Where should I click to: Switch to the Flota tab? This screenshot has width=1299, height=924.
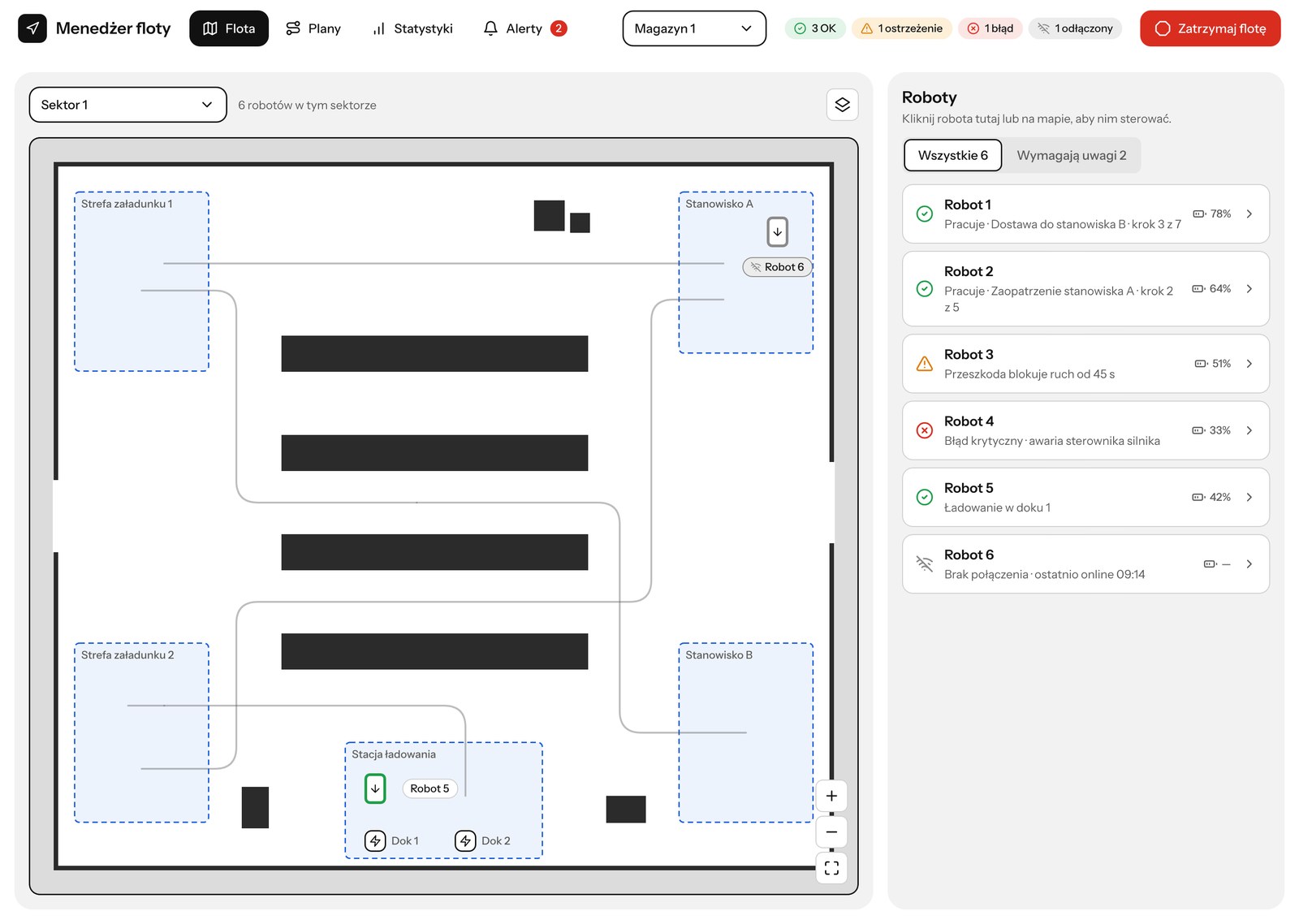pyautogui.click(x=229, y=28)
